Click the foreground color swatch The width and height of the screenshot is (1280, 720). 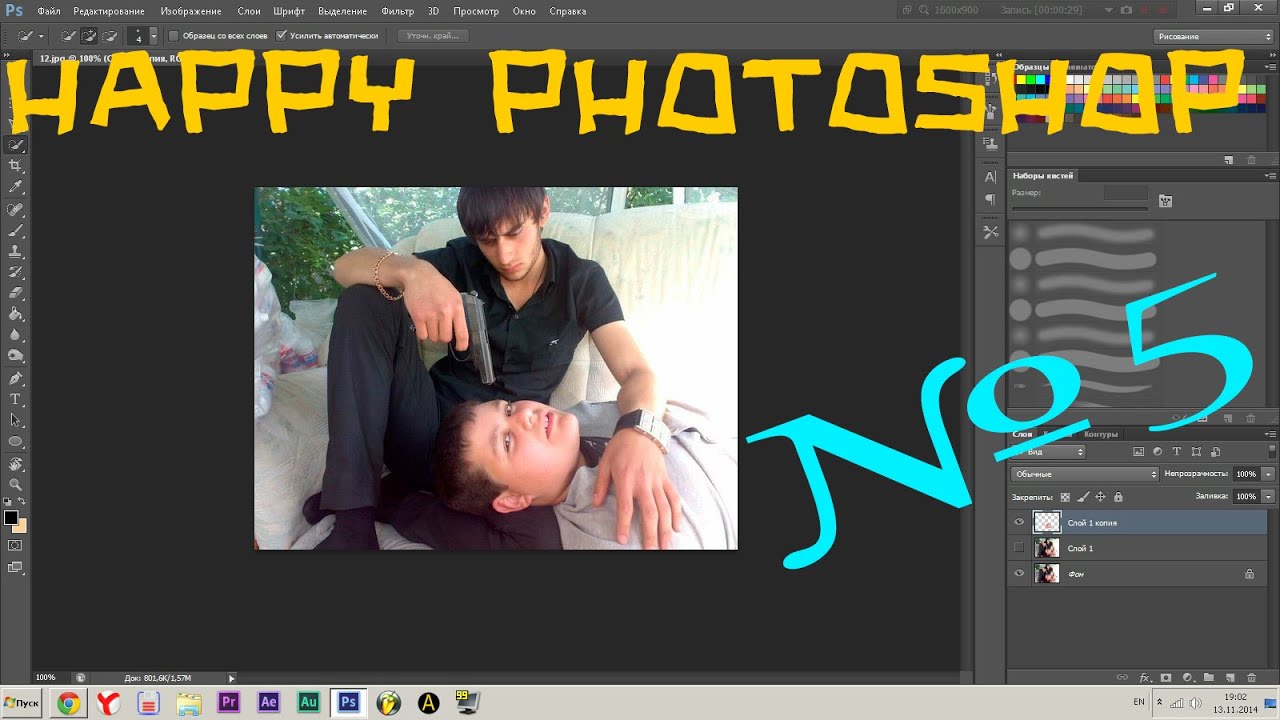point(11,517)
